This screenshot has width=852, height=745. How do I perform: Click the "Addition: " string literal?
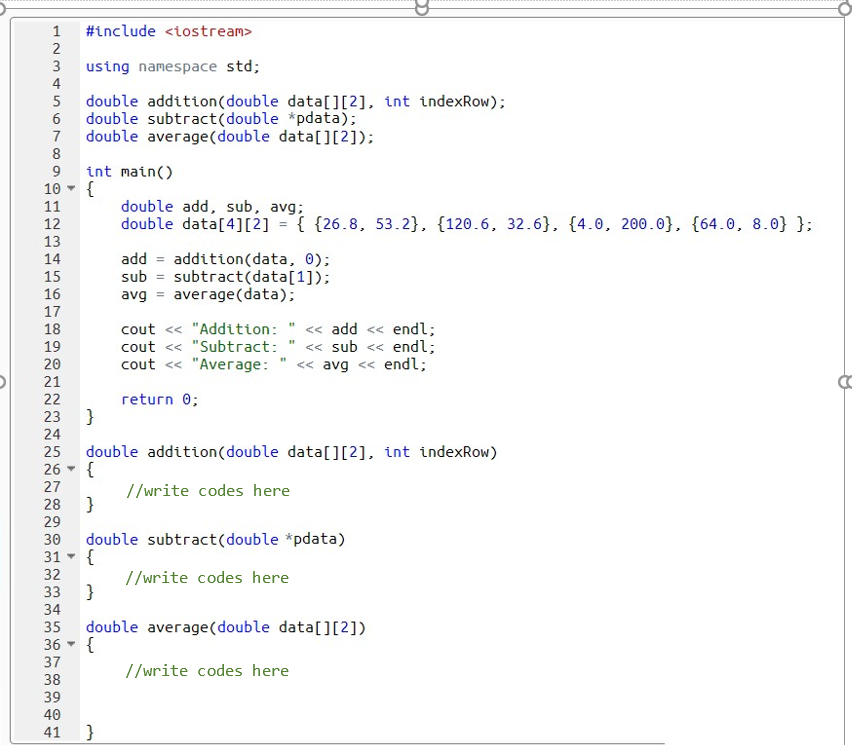pyautogui.click(x=243, y=329)
